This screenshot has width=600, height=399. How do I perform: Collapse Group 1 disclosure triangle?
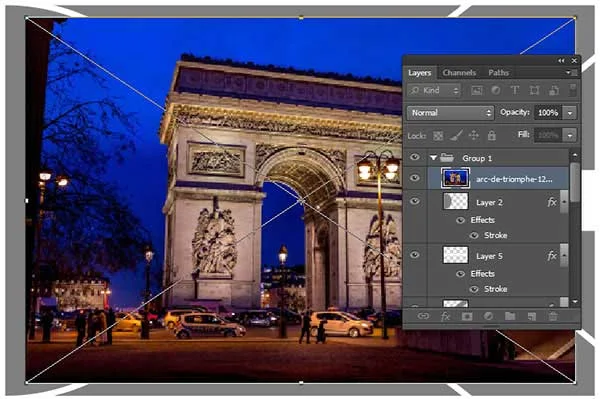pos(433,158)
